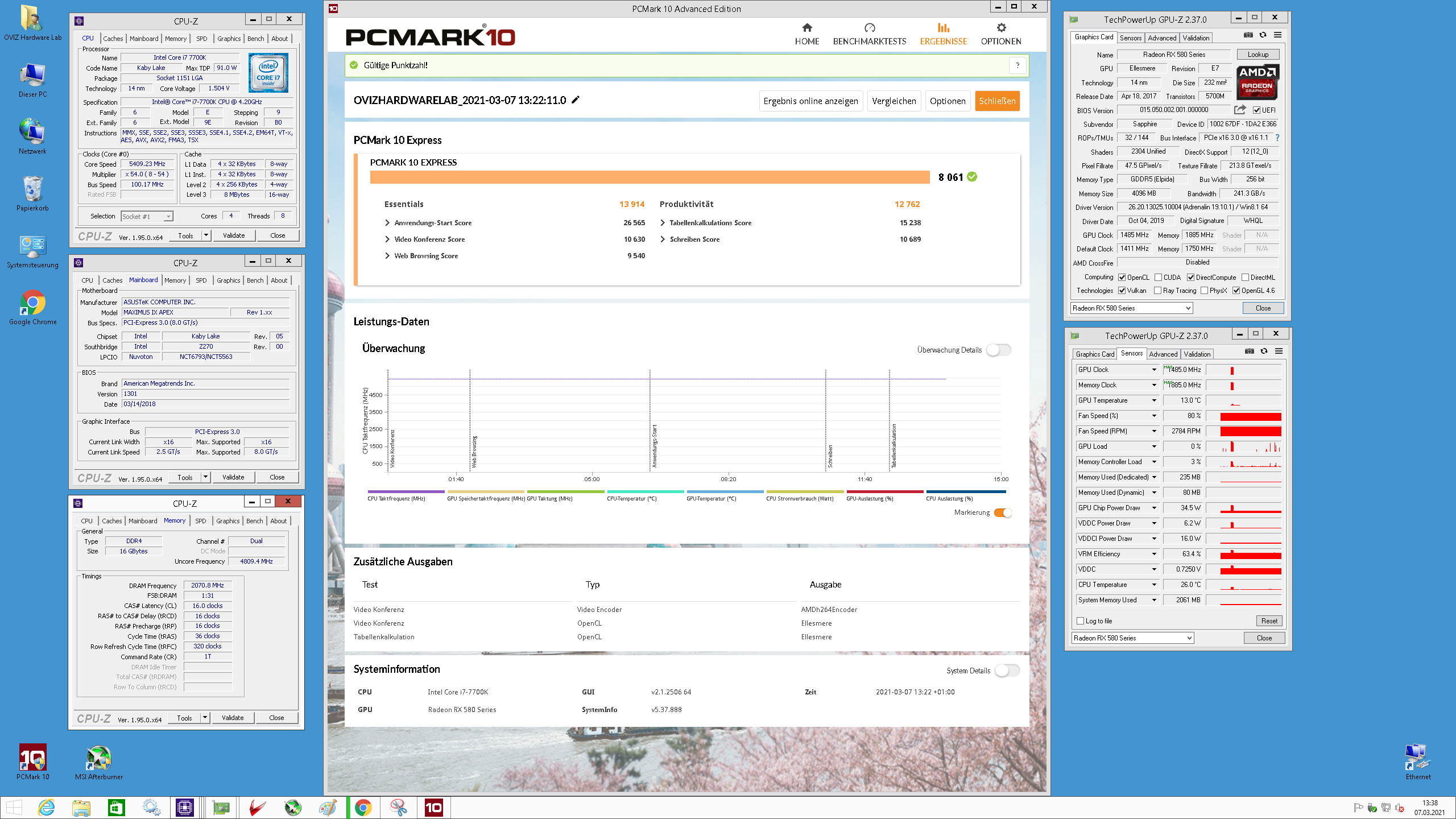Viewport: 1456px width, 819px height.
Task: Select the Papierkorb desktop icon
Action: click(32, 193)
